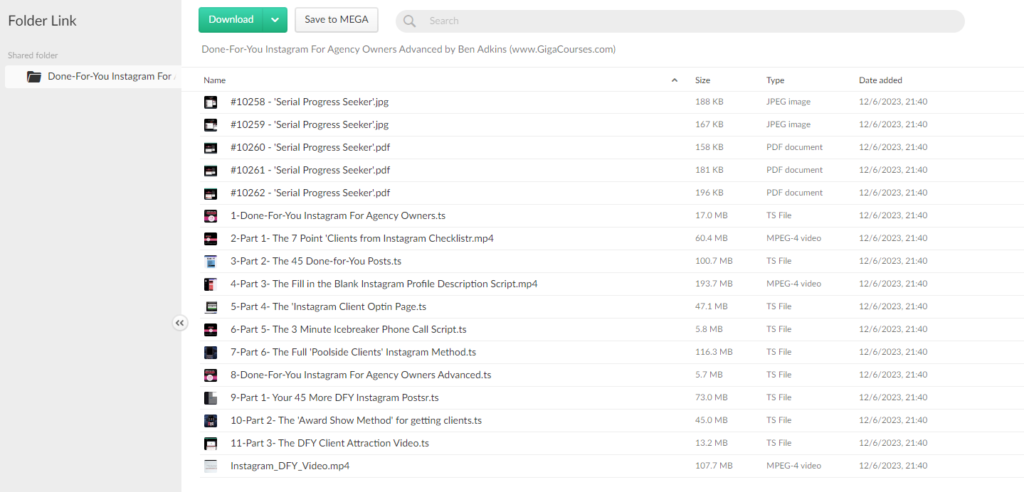
Task: Click the 60.4 MB size cell
Action: [711, 238]
